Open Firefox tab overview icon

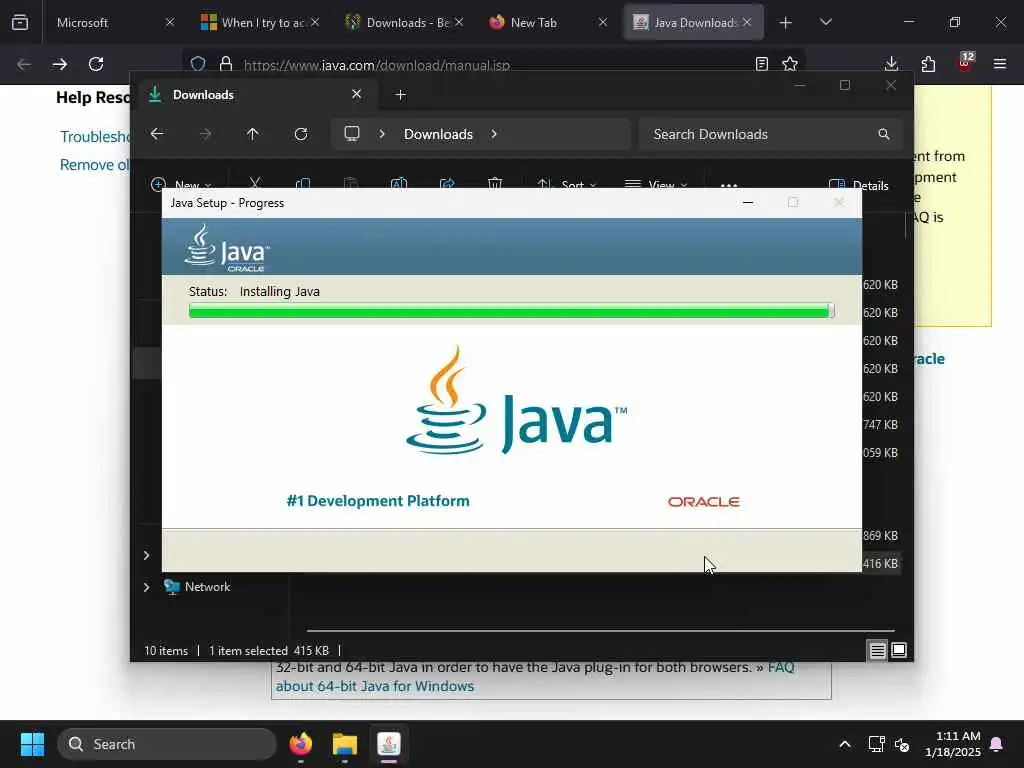(20, 22)
